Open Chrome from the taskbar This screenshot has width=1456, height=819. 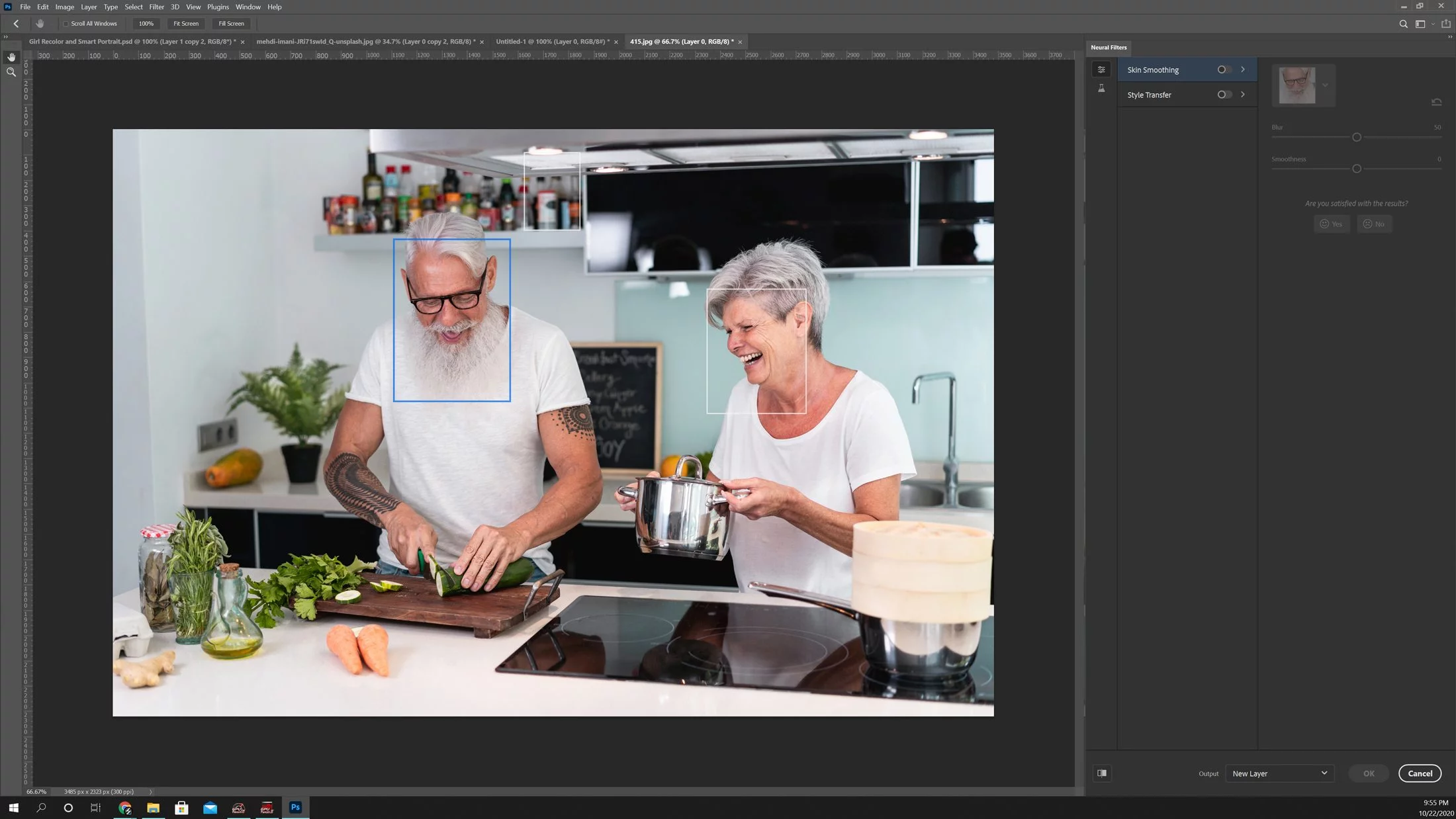pyautogui.click(x=125, y=808)
